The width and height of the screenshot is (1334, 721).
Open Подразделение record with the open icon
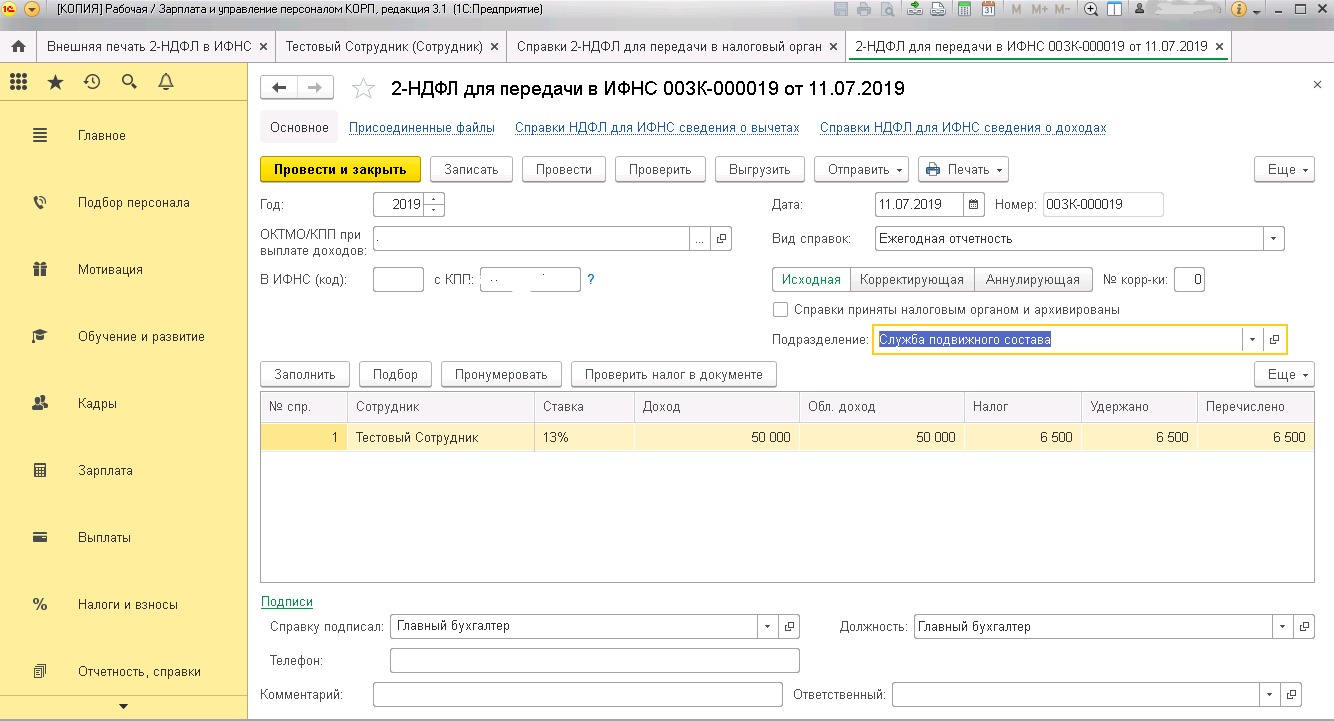pyautogui.click(x=1275, y=339)
